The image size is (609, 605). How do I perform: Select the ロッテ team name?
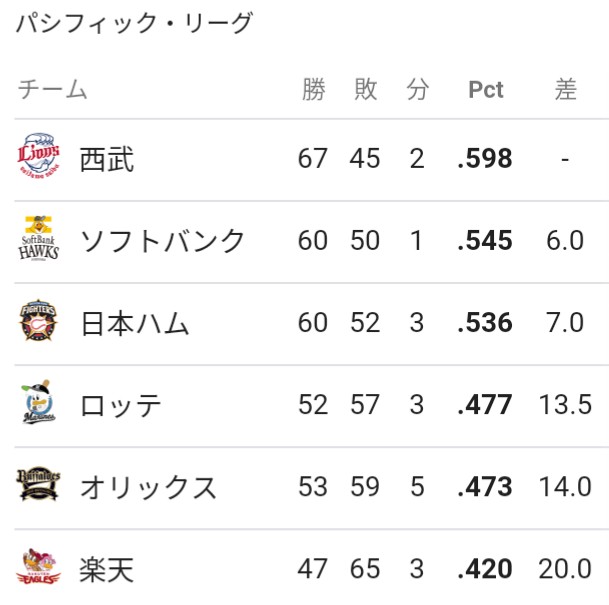click(x=120, y=405)
